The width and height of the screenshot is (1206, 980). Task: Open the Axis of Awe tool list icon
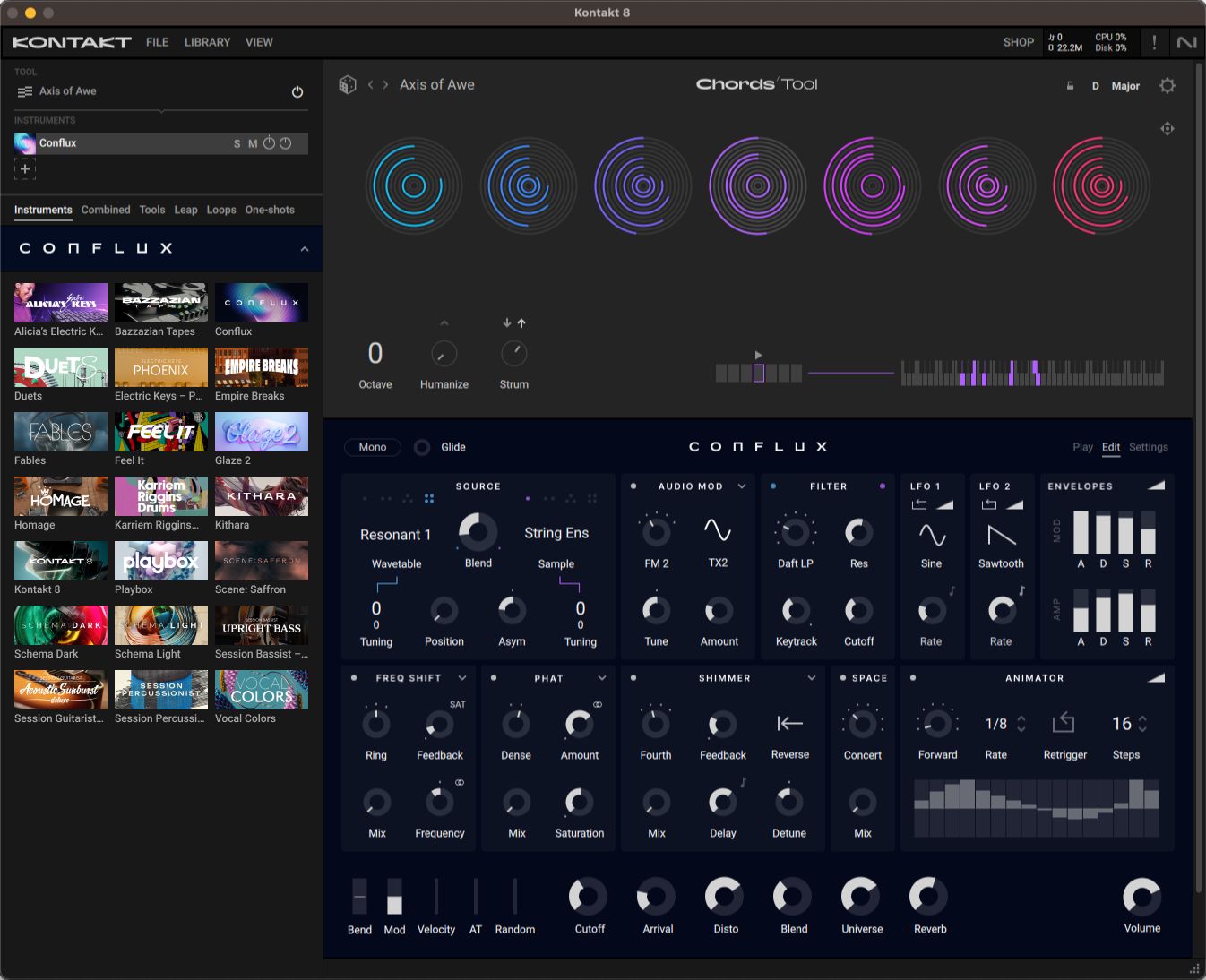coord(23,90)
